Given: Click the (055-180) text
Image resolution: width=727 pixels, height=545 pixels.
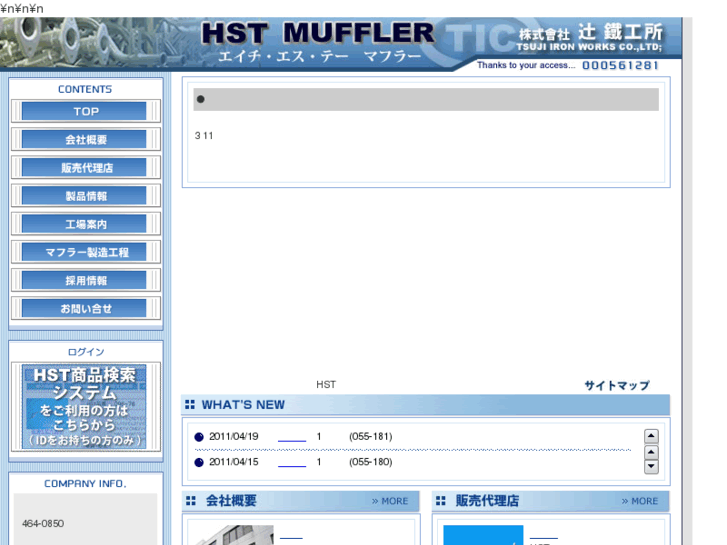Looking at the screenshot, I should pos(370,462).
